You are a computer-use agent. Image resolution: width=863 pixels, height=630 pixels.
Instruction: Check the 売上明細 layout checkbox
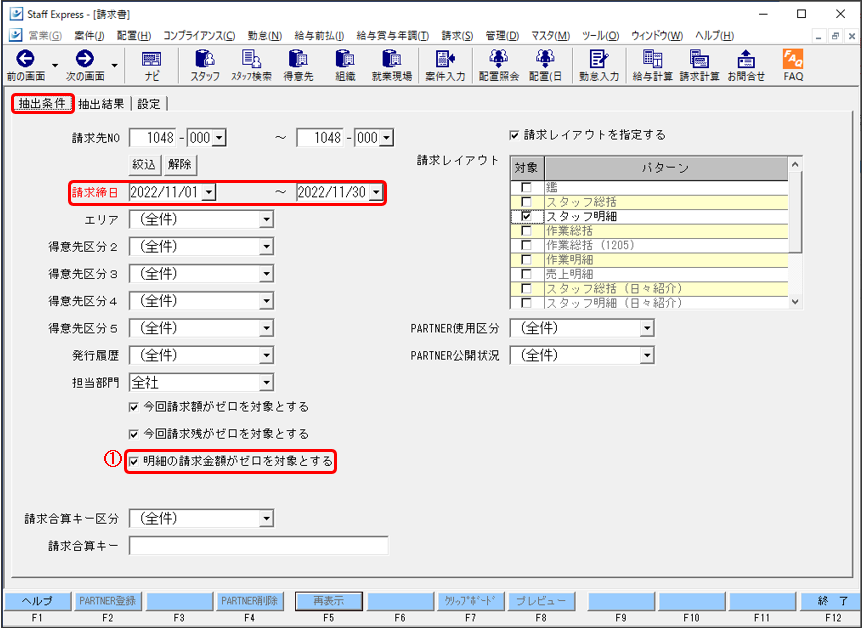pyautogui.click(x=526, y=274)
